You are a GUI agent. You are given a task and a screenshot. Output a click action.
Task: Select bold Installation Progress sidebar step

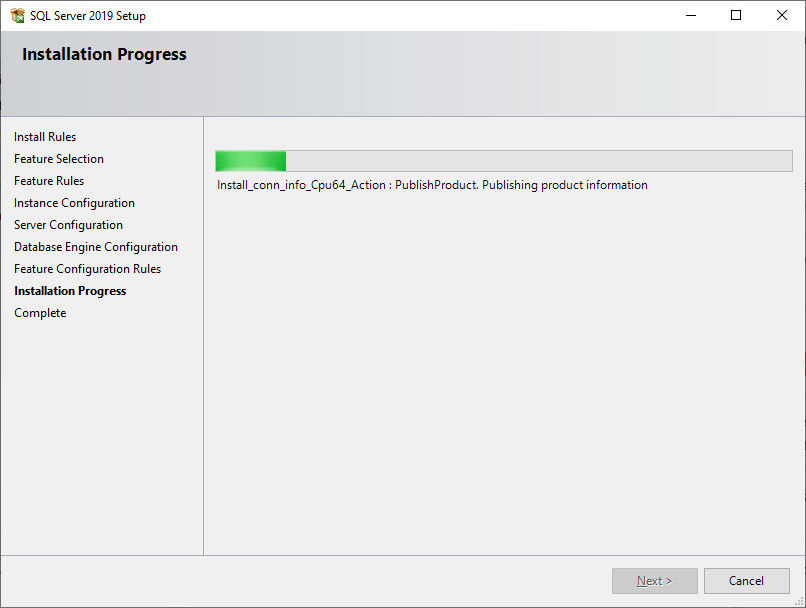[x=70, y=291]
